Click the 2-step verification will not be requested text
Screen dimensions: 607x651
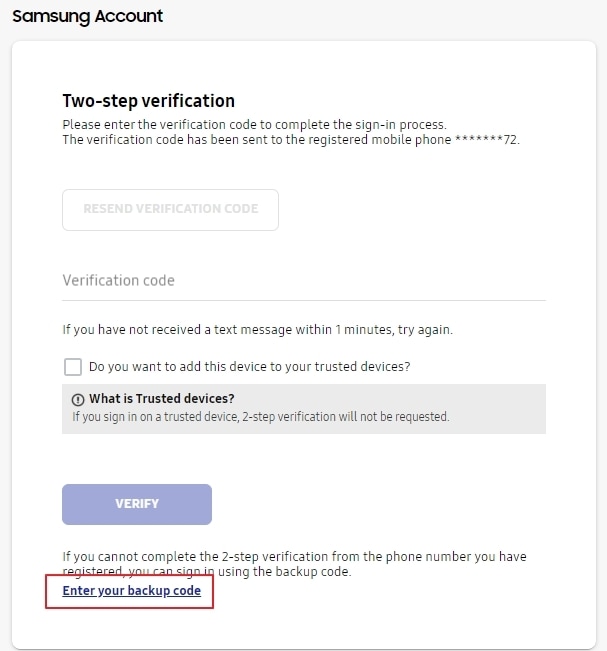pos(261,416)
